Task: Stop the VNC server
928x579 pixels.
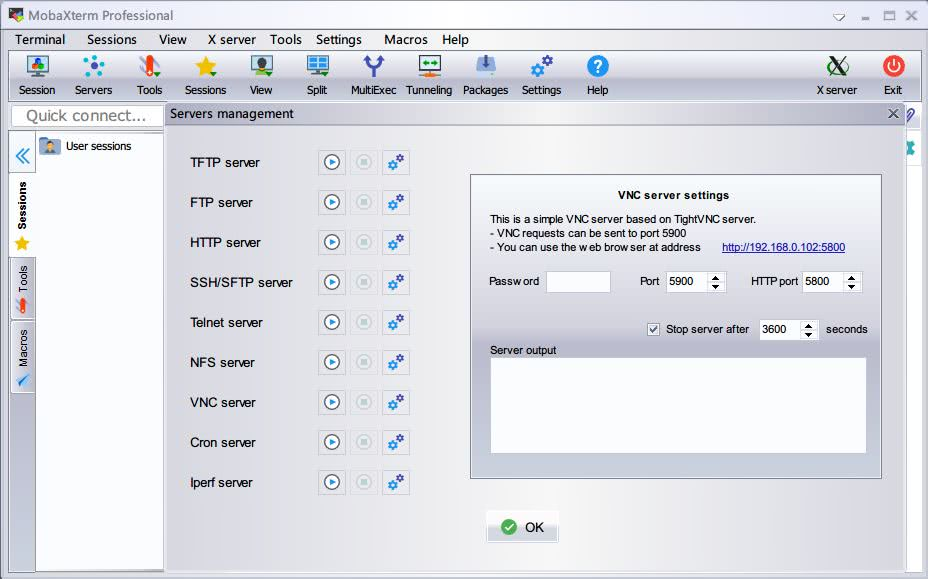Action: click(x=364, y=403)
